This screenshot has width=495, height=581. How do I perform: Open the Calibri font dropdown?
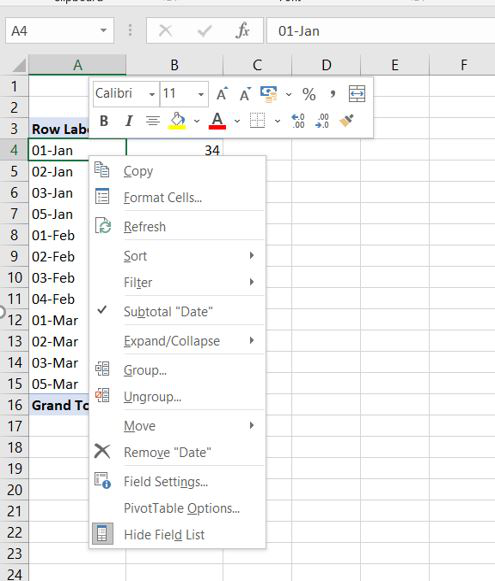(152, 94)
